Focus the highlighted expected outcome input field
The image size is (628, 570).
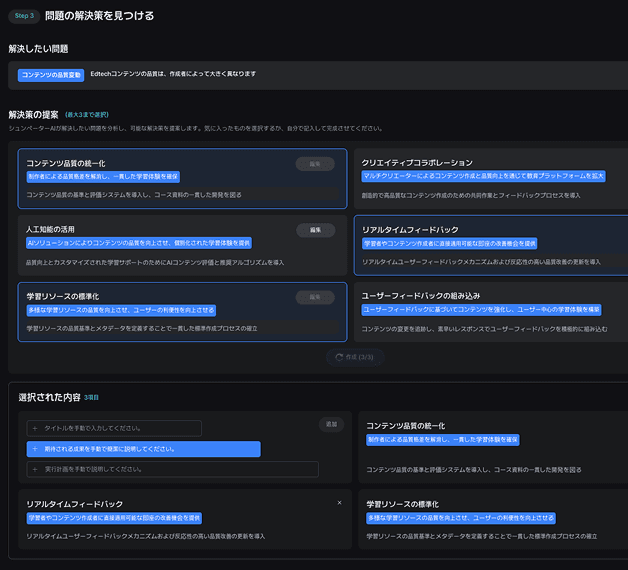(150, 449)
